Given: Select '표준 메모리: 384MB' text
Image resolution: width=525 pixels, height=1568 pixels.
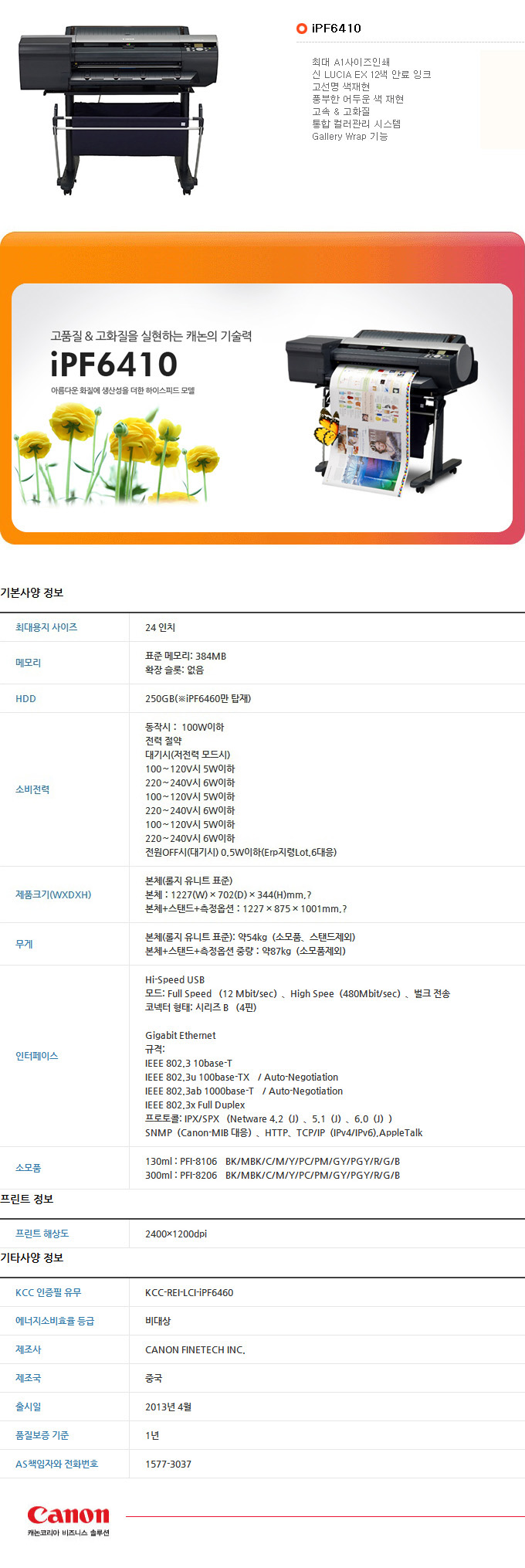Looking at the screenshot, I should point(186,656).
